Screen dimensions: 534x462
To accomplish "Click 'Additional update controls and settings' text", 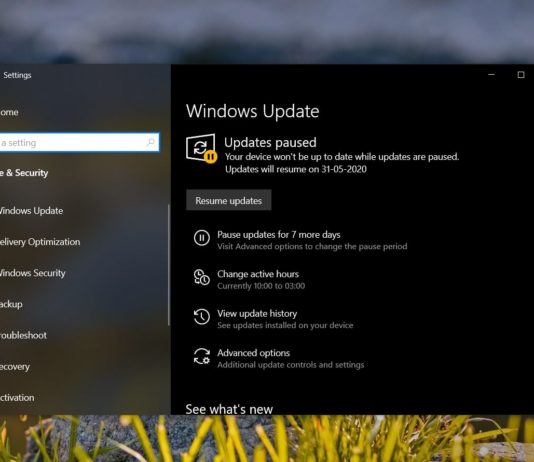I will [x=290, y=365].
